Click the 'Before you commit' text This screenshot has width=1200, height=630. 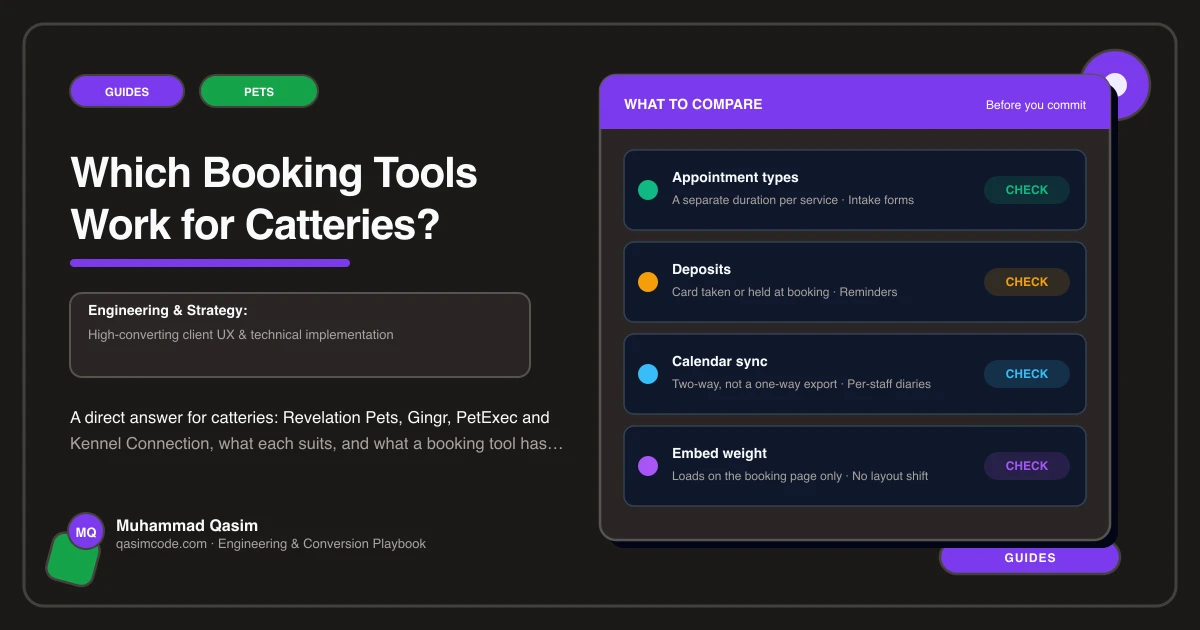coord(1036,105)
